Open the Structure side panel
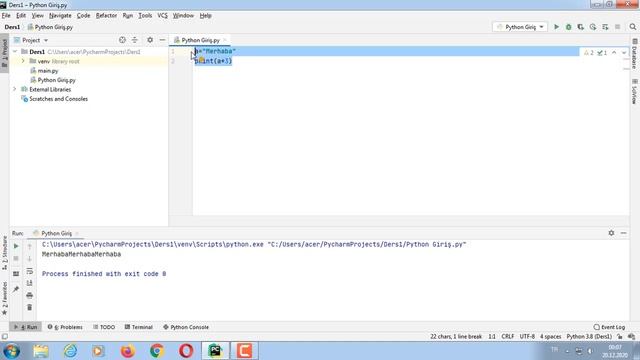The width and height of the screenshot is (640, 360). coord(4,252)
